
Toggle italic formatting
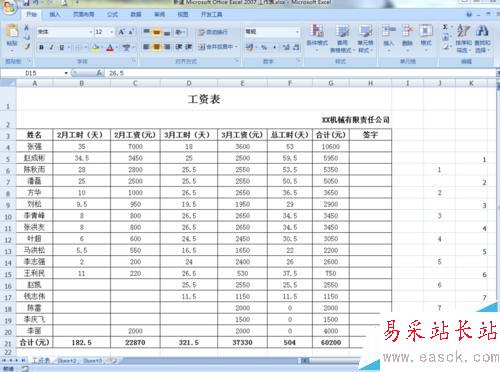(51, 48)
